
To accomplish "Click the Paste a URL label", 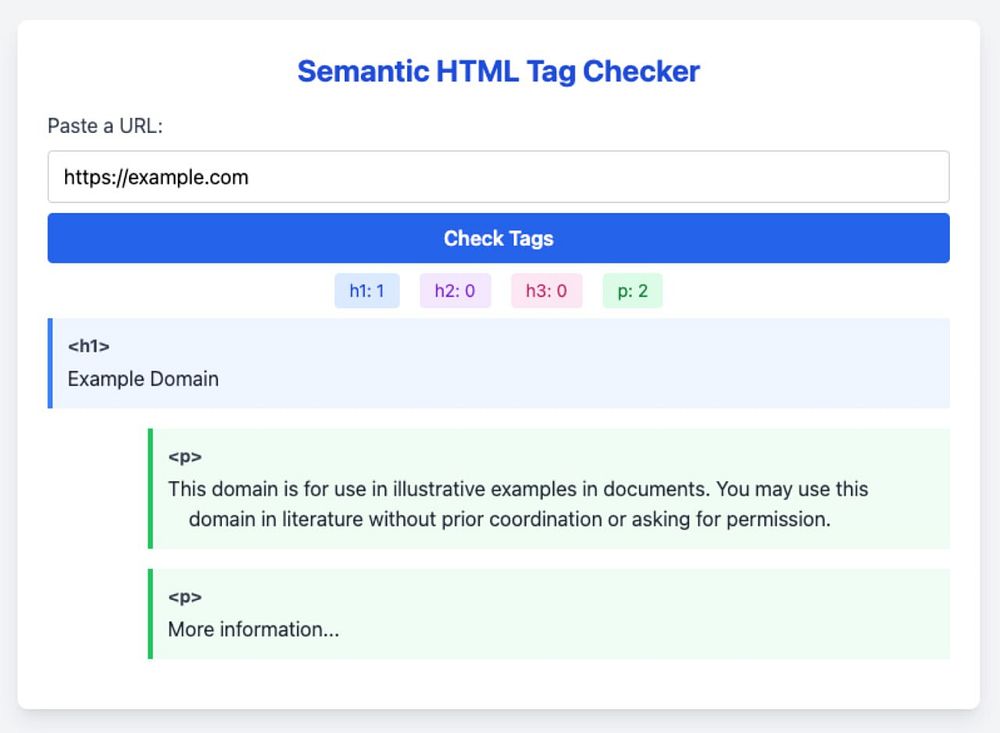I will click(x=104, y=126).
